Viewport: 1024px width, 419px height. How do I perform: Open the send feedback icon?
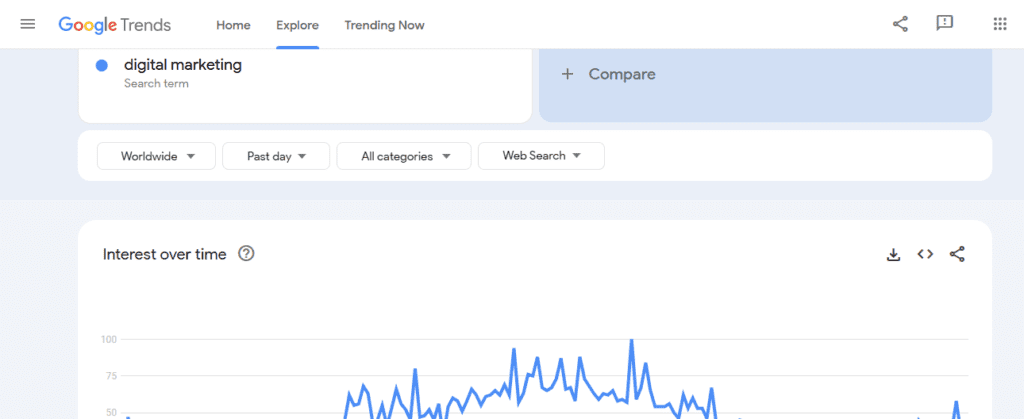pyautogui.click(x=944, y=24)
